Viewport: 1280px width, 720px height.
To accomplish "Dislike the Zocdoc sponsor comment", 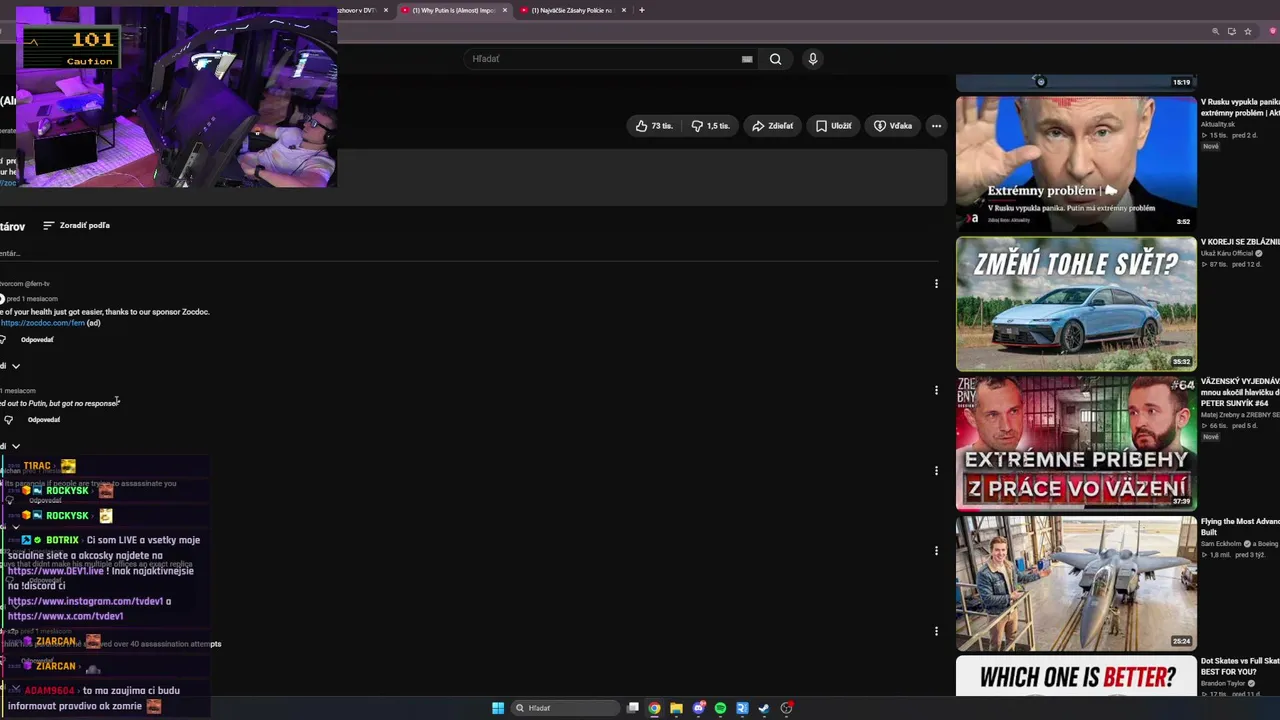I will click(3, 340).
